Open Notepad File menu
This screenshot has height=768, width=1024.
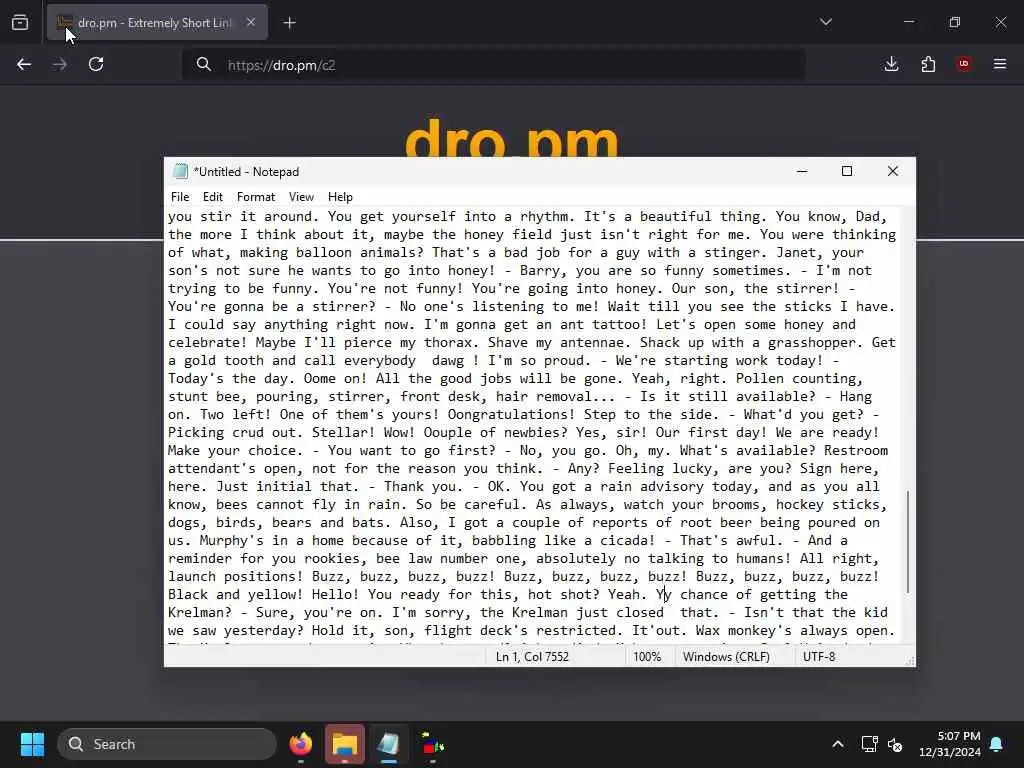(180, 197)
